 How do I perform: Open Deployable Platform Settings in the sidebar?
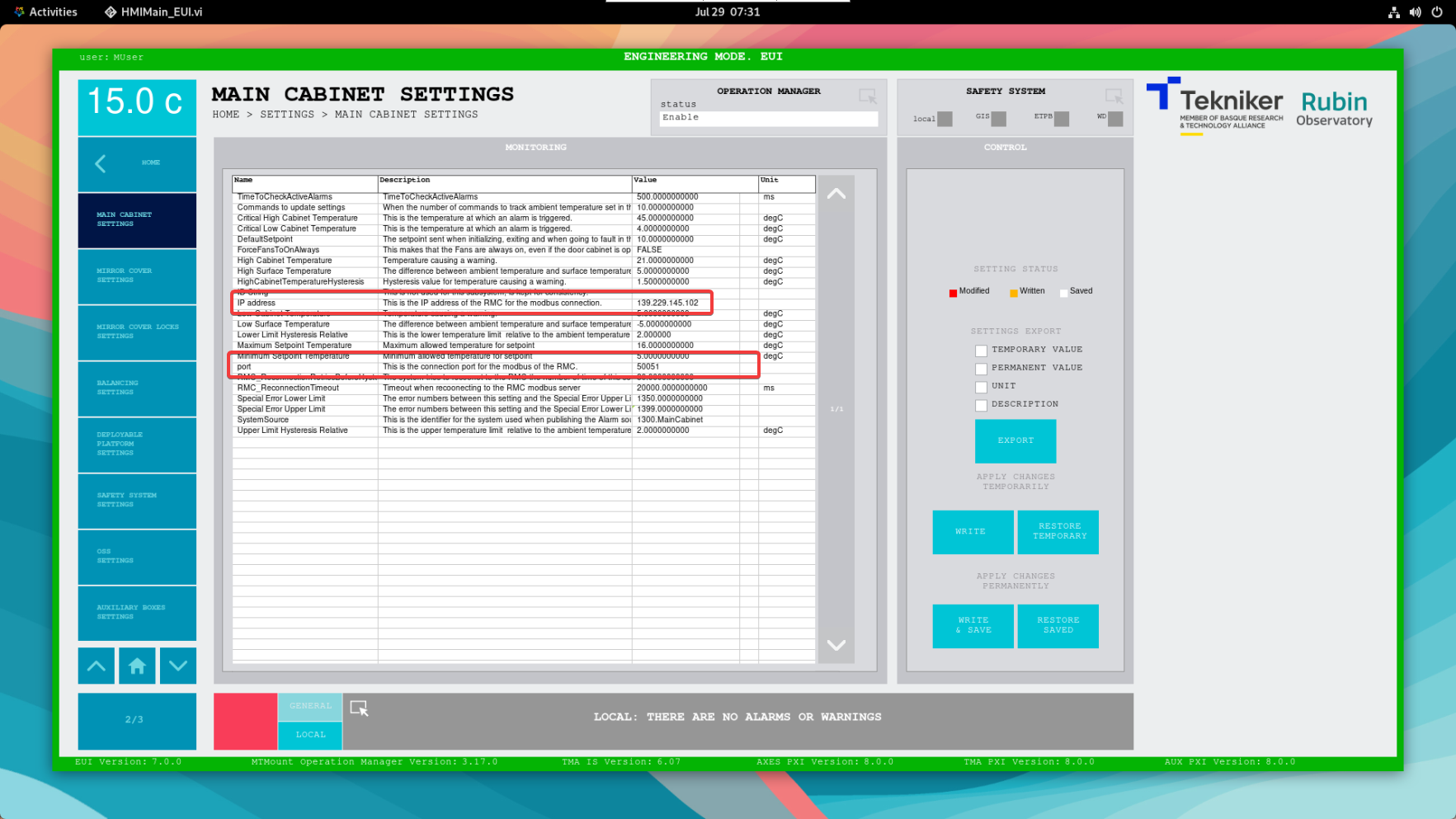[x=137, y=445]
